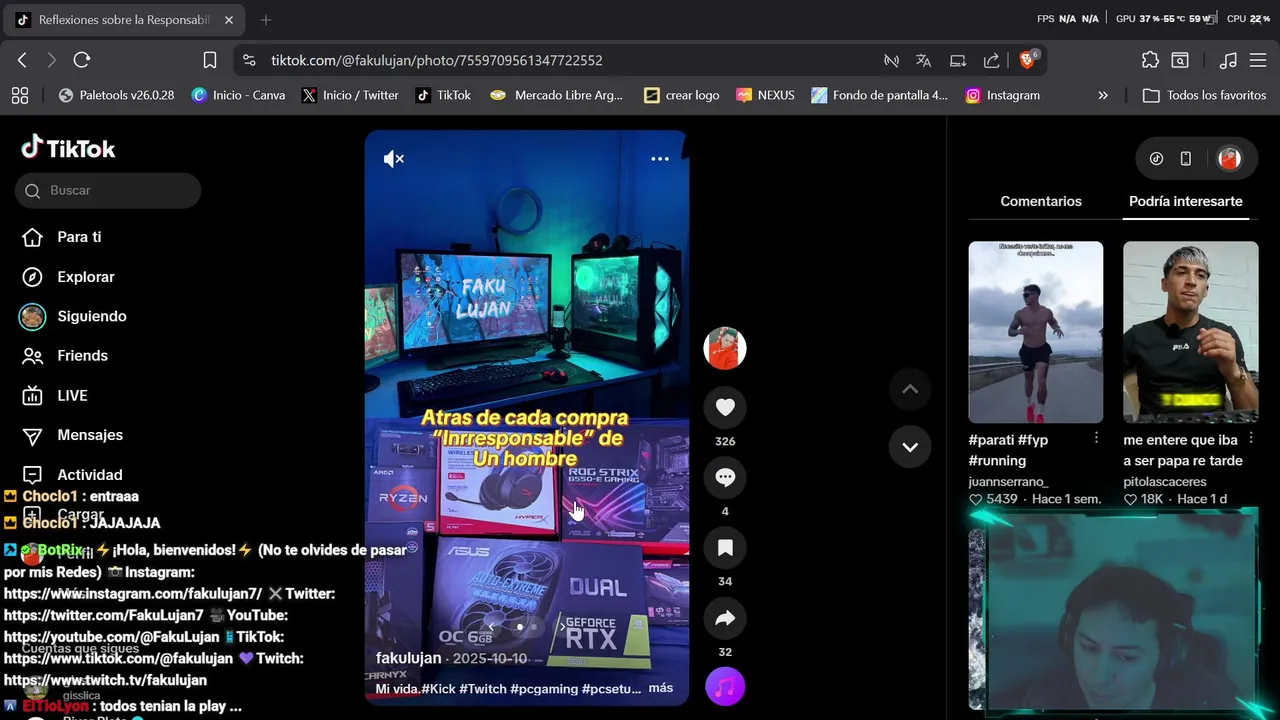Click the Buscar search field
The image size is (1280, 720).
(108, 190)
